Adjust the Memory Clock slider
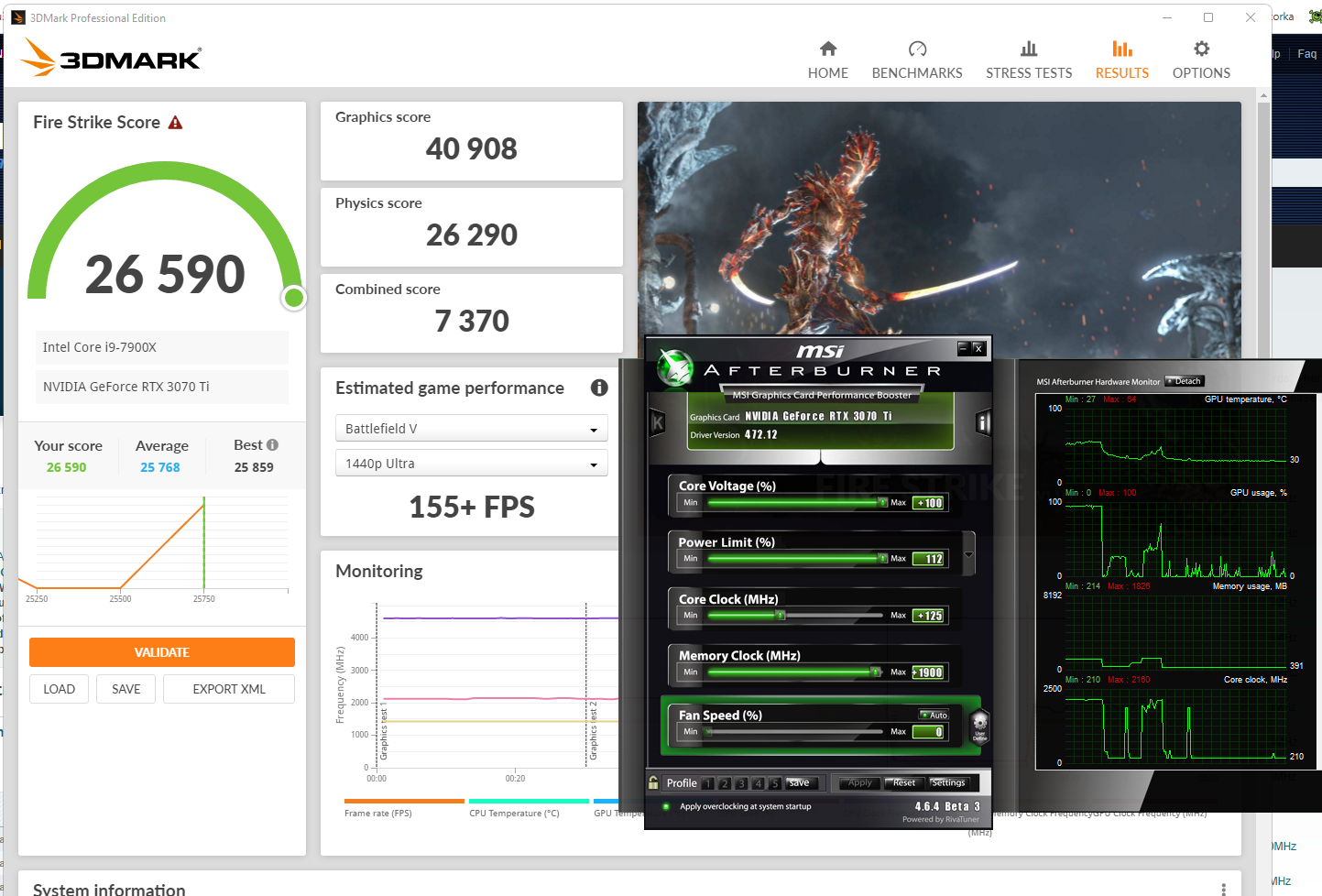The image size is (1322, 896). point(796,672)
